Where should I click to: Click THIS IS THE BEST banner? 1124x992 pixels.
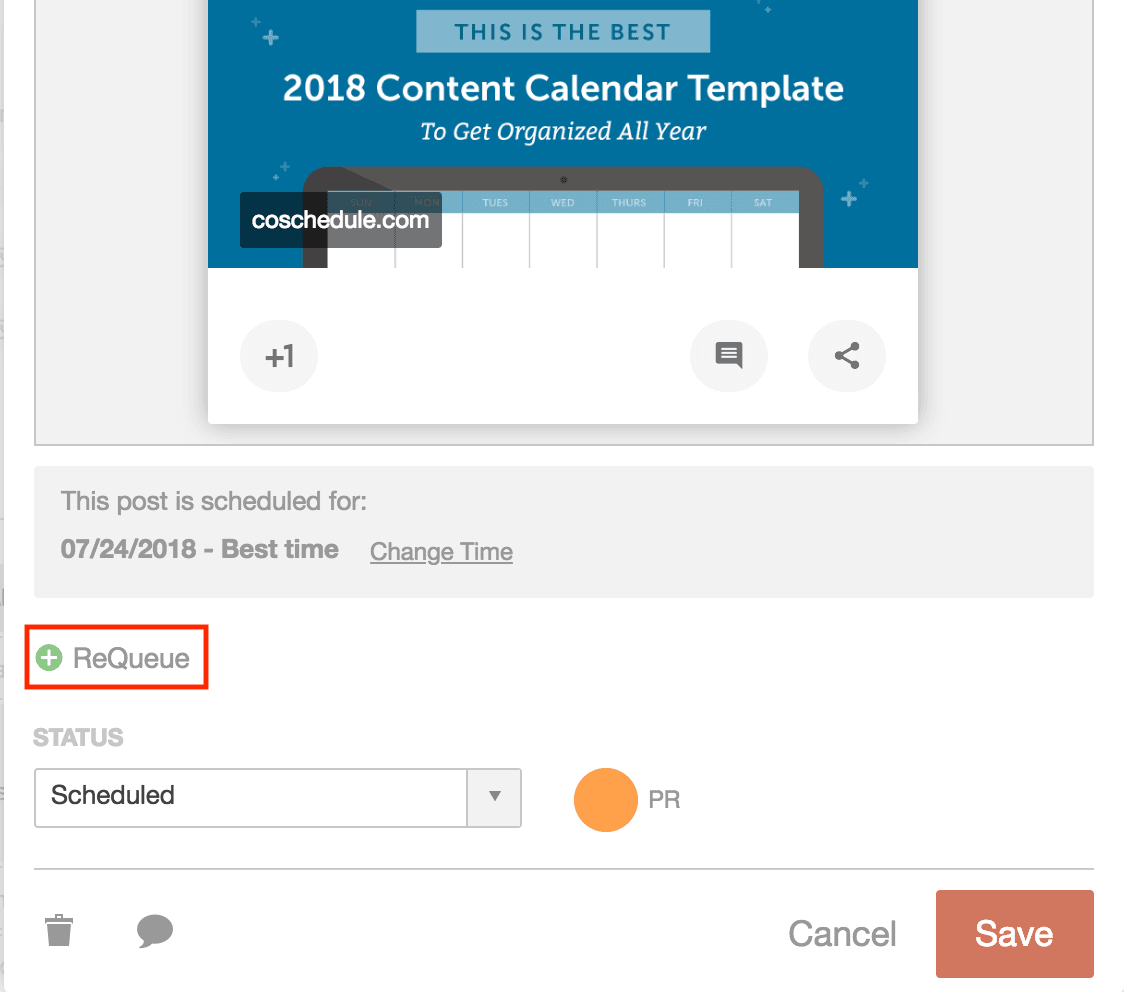click(563, 32)
